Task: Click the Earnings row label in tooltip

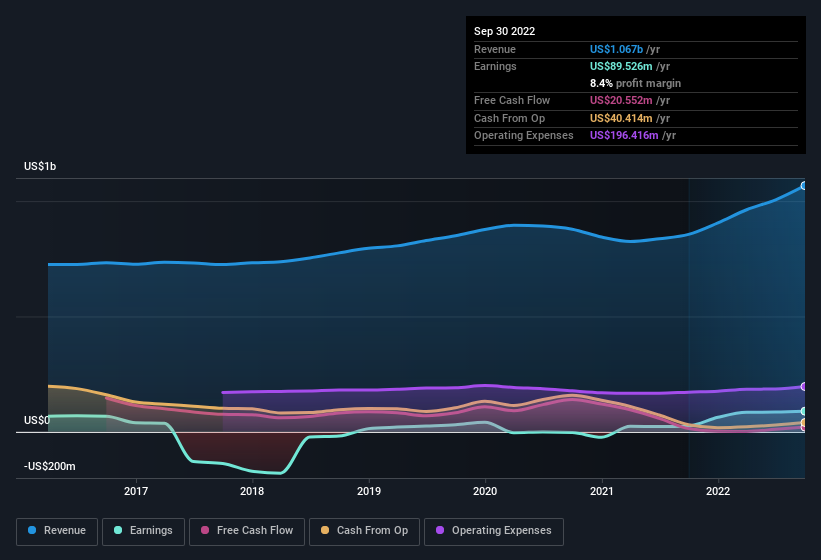Action: pyautogui.click(x=495, y=66)
